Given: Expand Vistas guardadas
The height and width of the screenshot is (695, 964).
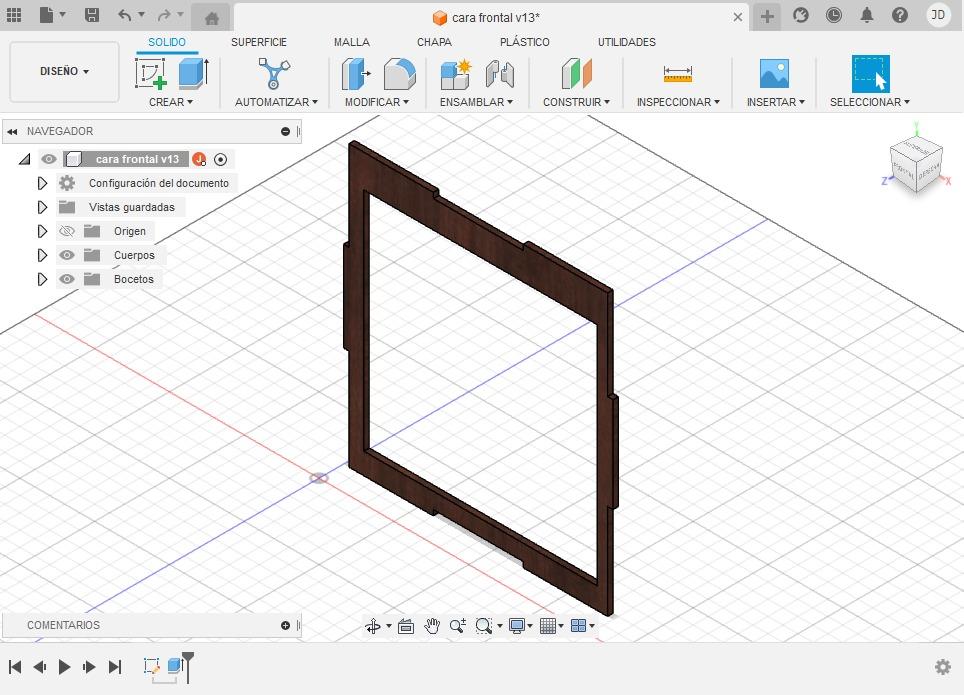Looking at the screenshot, I should click(x=42, y=207).
